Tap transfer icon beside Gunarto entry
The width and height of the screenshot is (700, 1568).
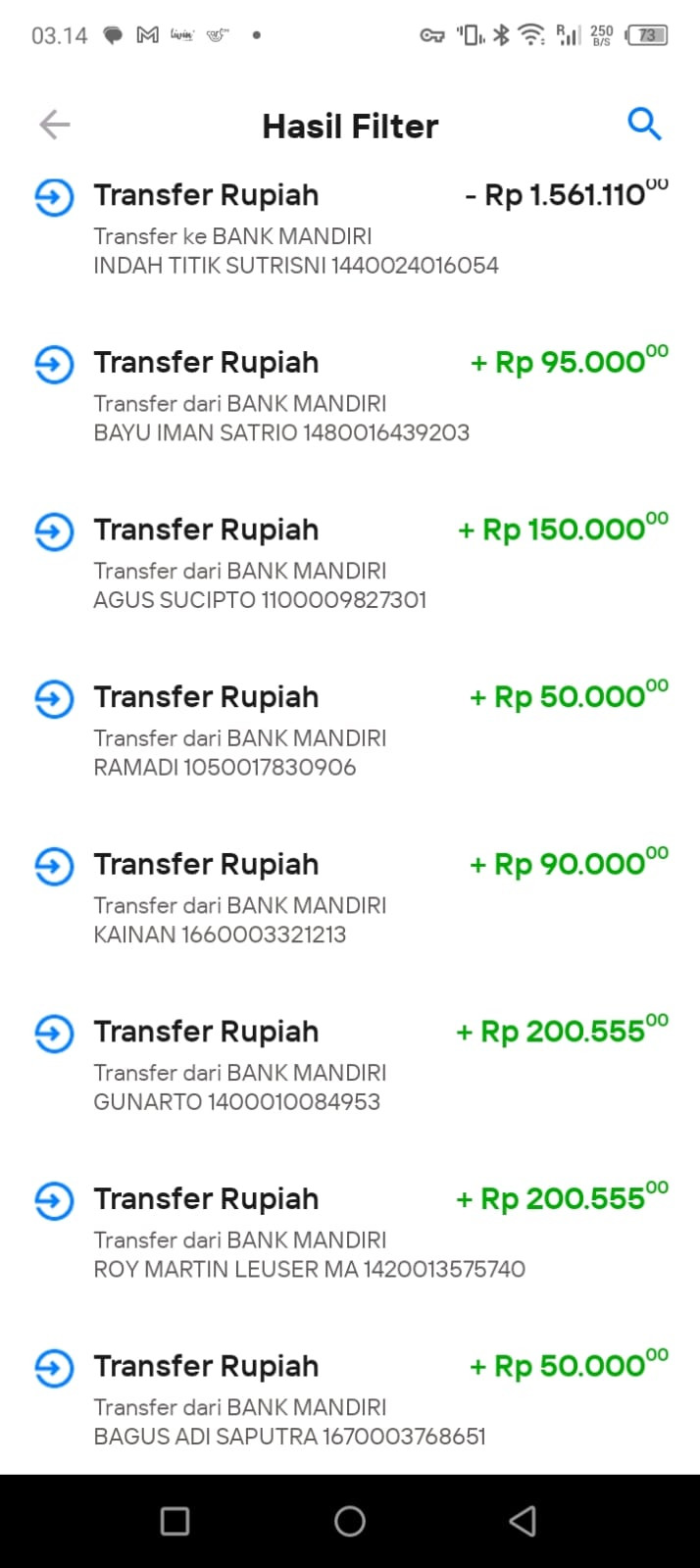coord(54,1034)
